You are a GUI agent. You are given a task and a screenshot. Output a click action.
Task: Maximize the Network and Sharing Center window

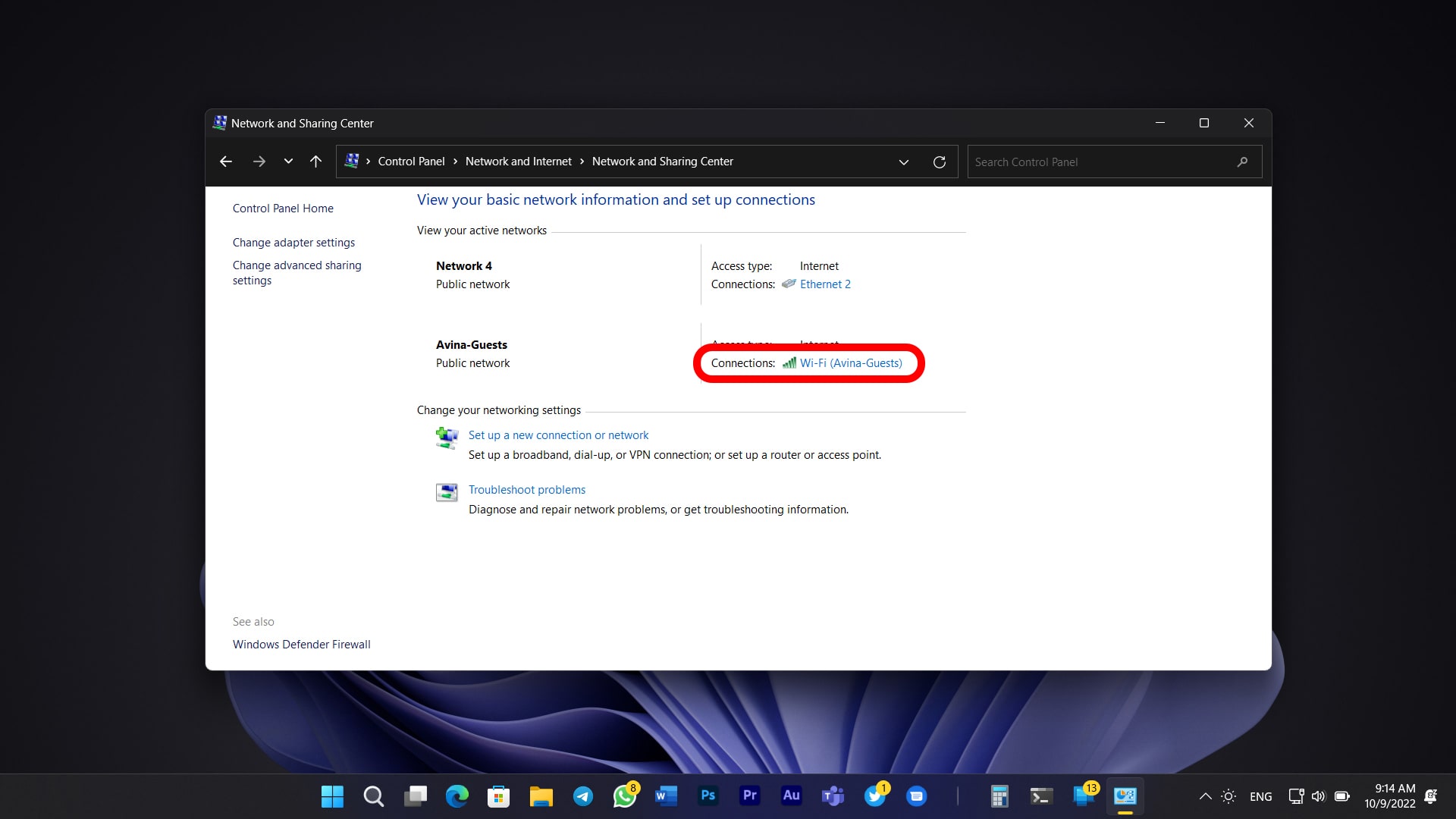pos(1204,123)
